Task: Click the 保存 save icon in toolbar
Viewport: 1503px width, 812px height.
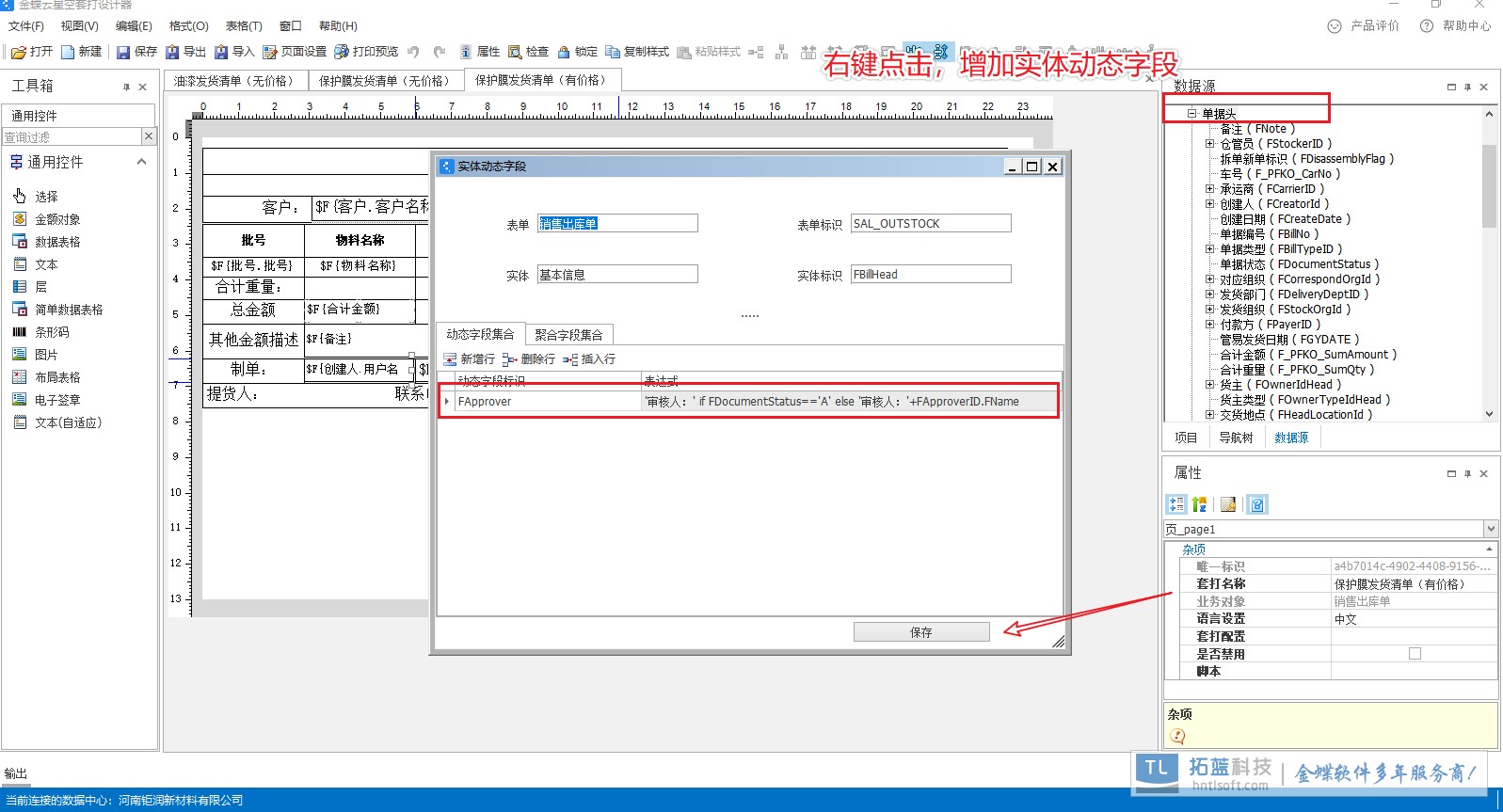Action: [136, 52]
